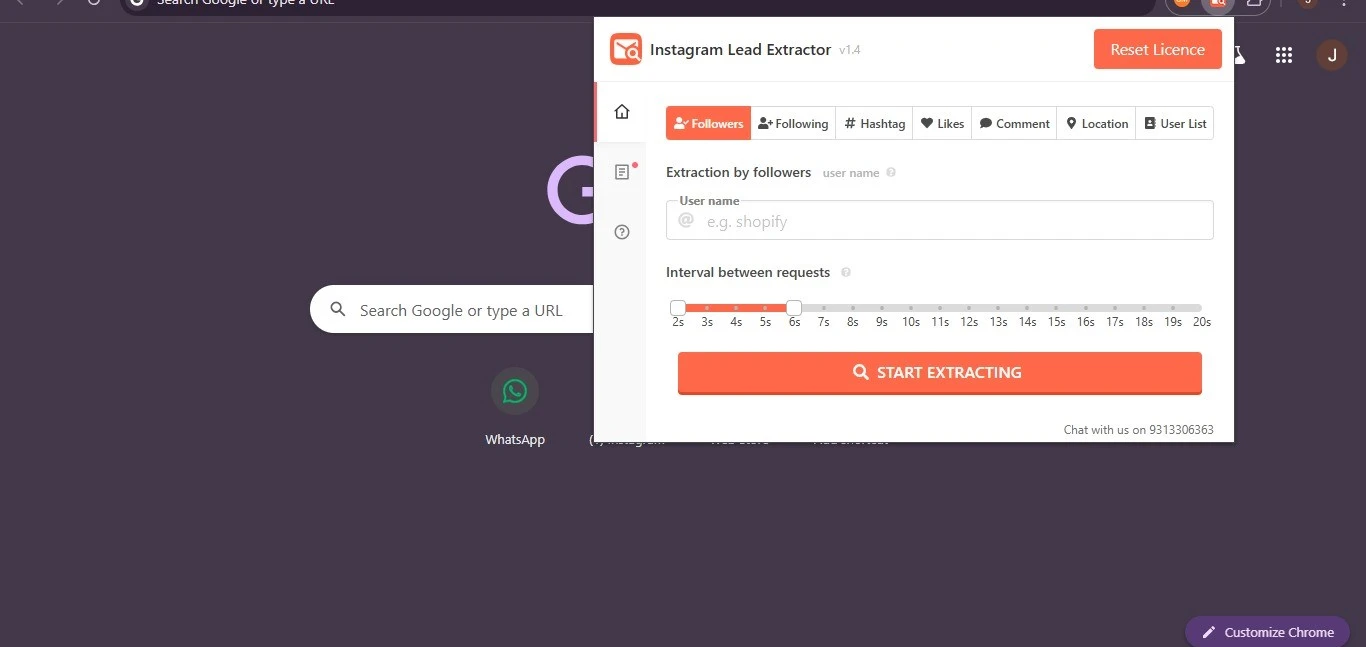Switch to the Followers tab
The width and height of the screenshot is (1366, 647).
point(708,123)
